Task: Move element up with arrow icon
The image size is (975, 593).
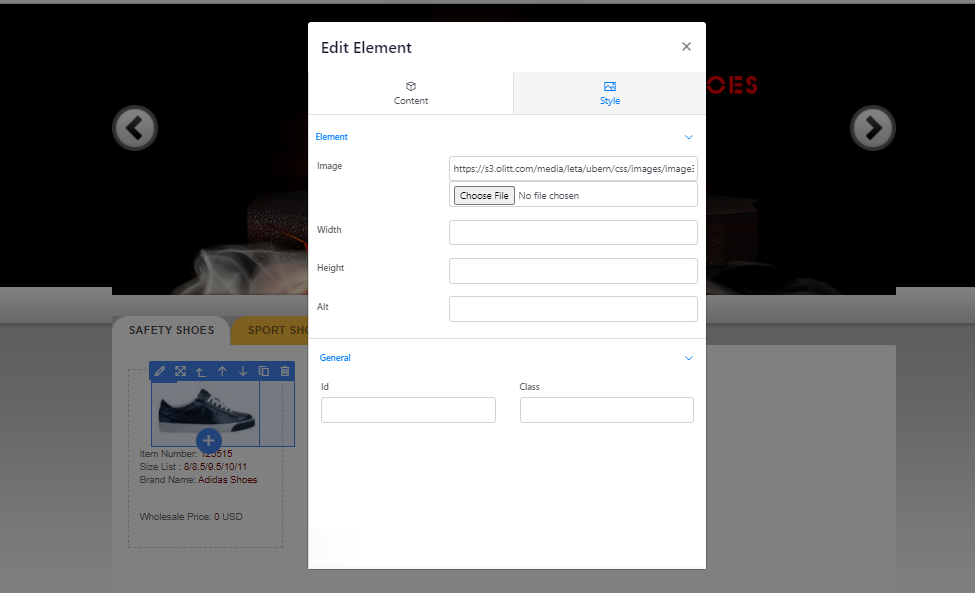Action: [x=222, y=371]
